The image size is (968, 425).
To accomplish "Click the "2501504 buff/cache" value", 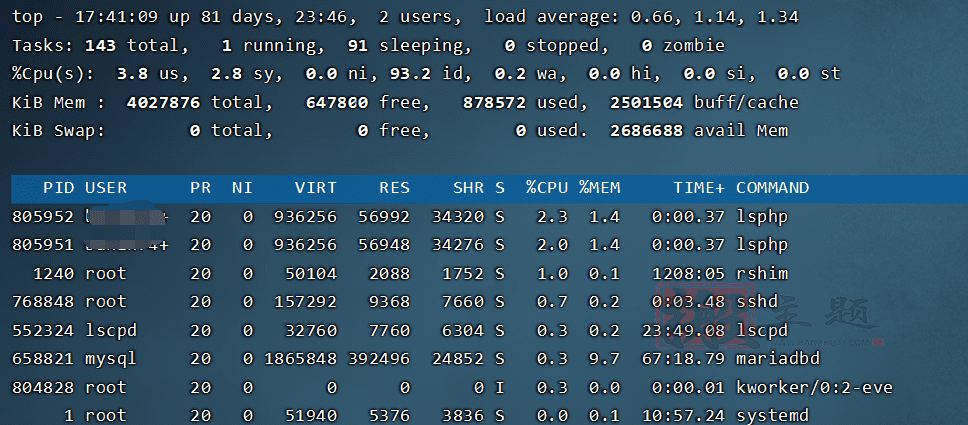I will (x=704, y=103).
